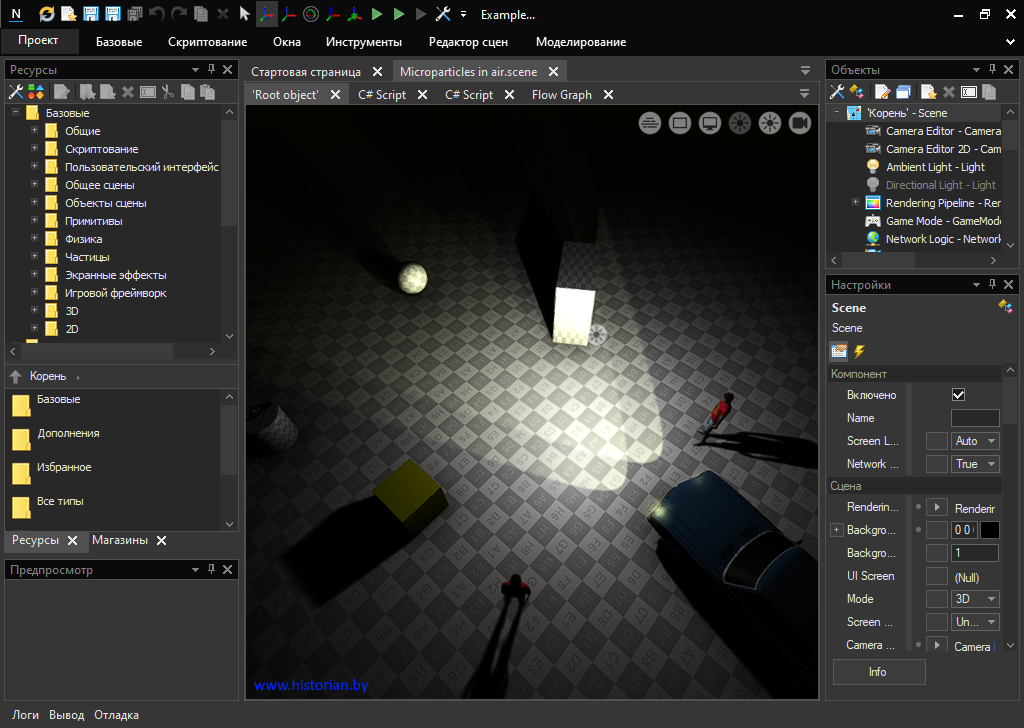Click the Ambient Light bulb icon
Viewport: 1024px width, 728px height.
coord(873,167)
